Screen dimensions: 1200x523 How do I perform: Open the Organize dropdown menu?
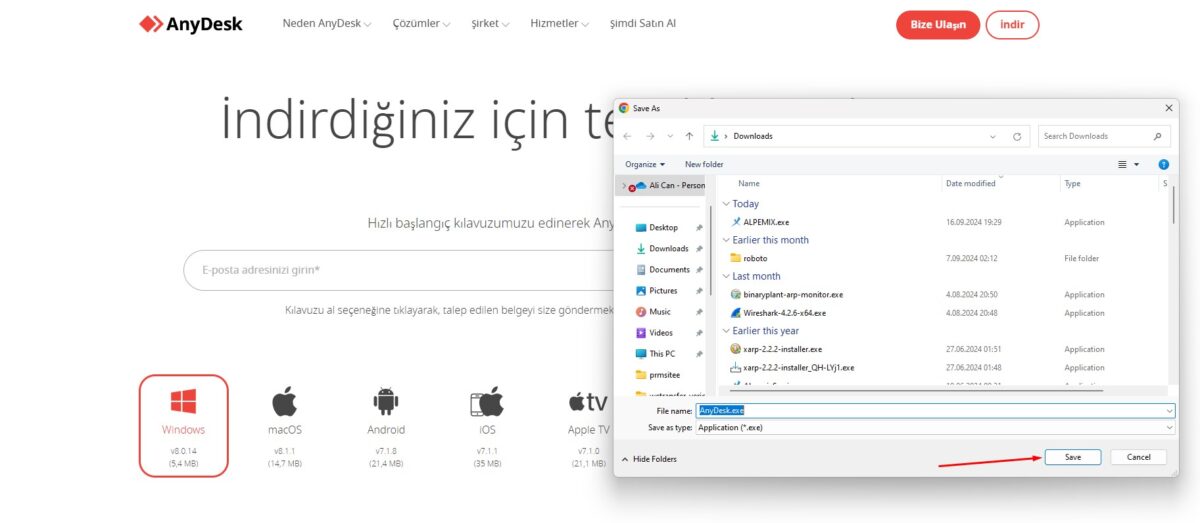point(645,164)
